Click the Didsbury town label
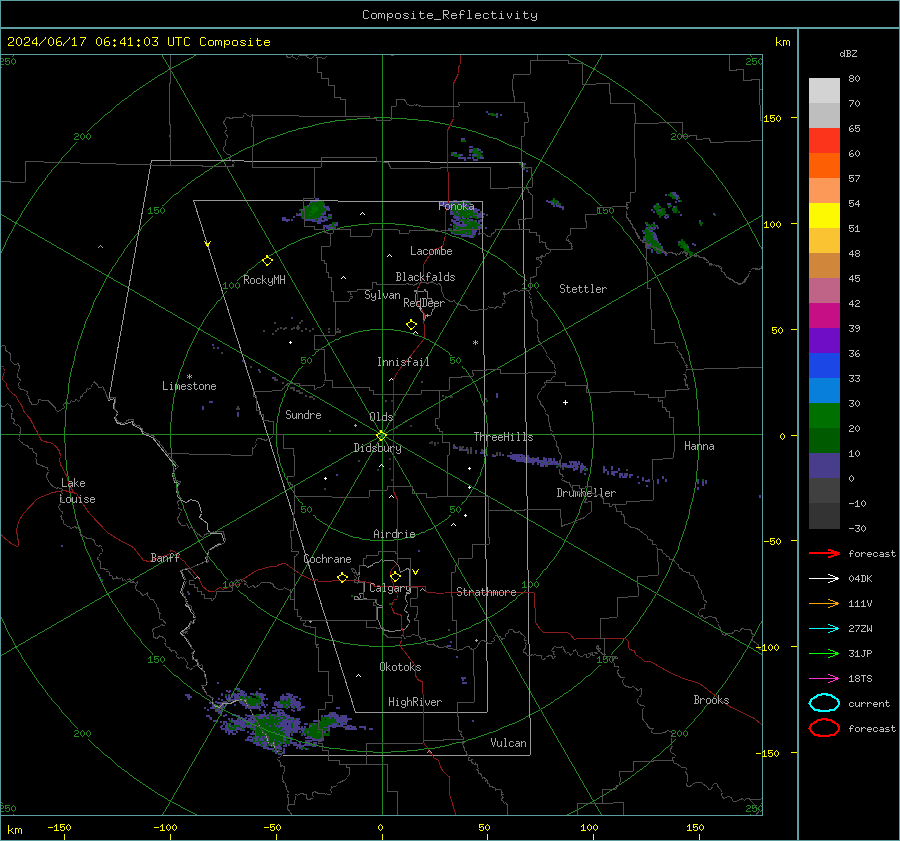The image size is (900, 841). pyautogui.click(x=377, y=448)
